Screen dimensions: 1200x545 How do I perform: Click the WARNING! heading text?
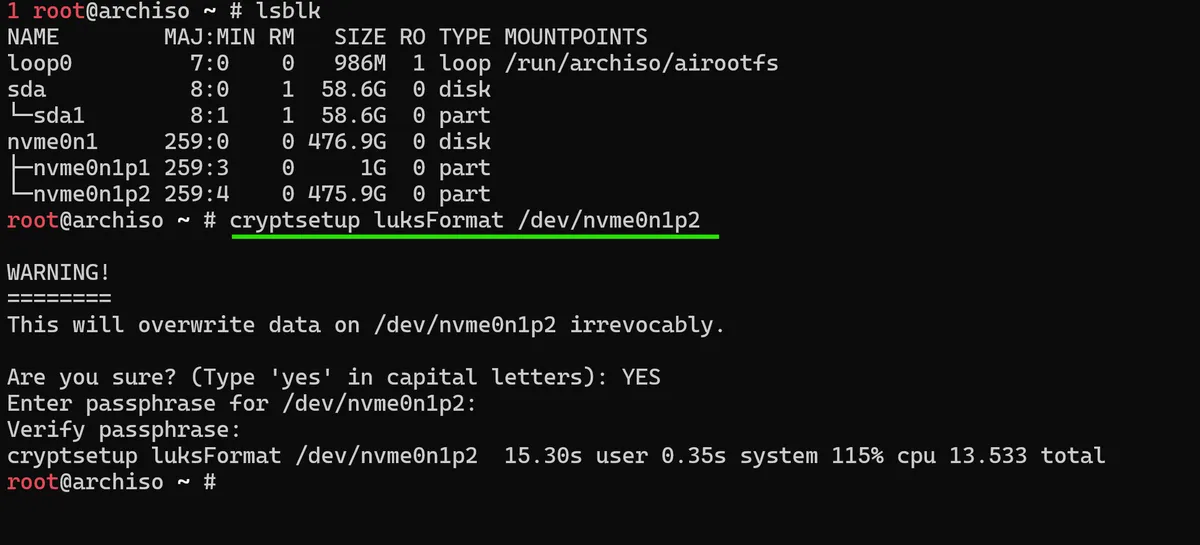59,272
